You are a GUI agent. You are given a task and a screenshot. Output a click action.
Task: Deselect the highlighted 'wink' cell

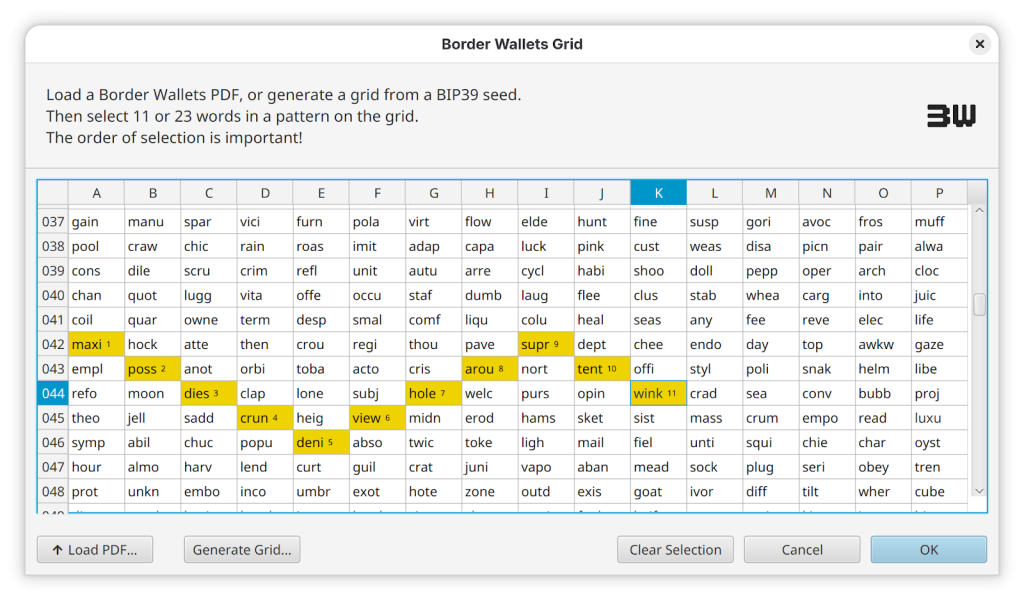click(x=658, y=394)
